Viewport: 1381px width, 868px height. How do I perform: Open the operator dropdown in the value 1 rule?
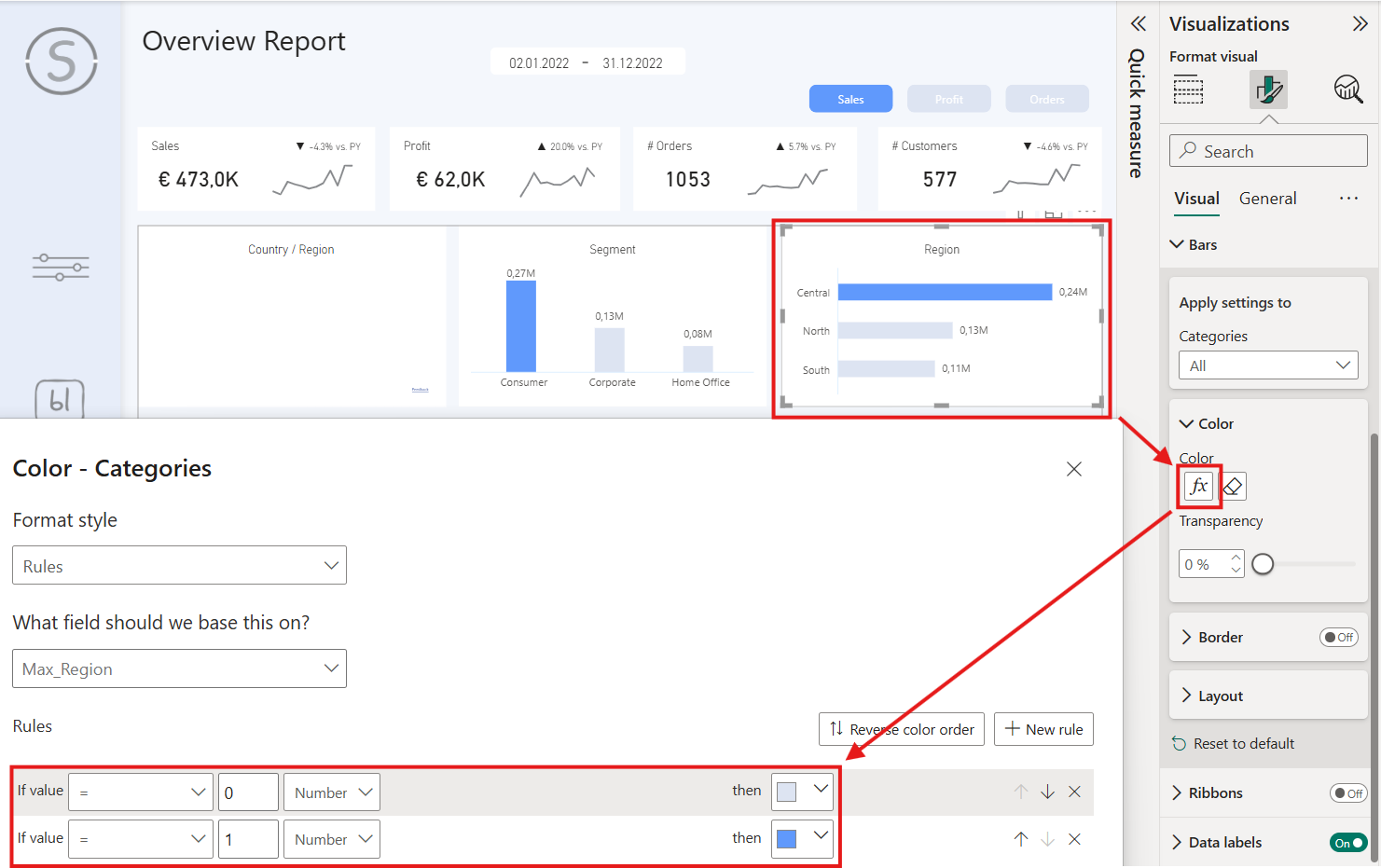coord(141,839)
